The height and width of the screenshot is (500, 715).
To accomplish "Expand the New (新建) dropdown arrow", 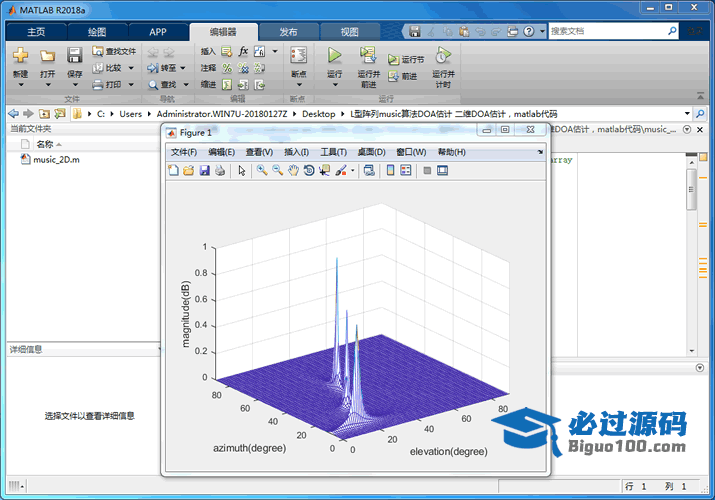I will 21,85.
